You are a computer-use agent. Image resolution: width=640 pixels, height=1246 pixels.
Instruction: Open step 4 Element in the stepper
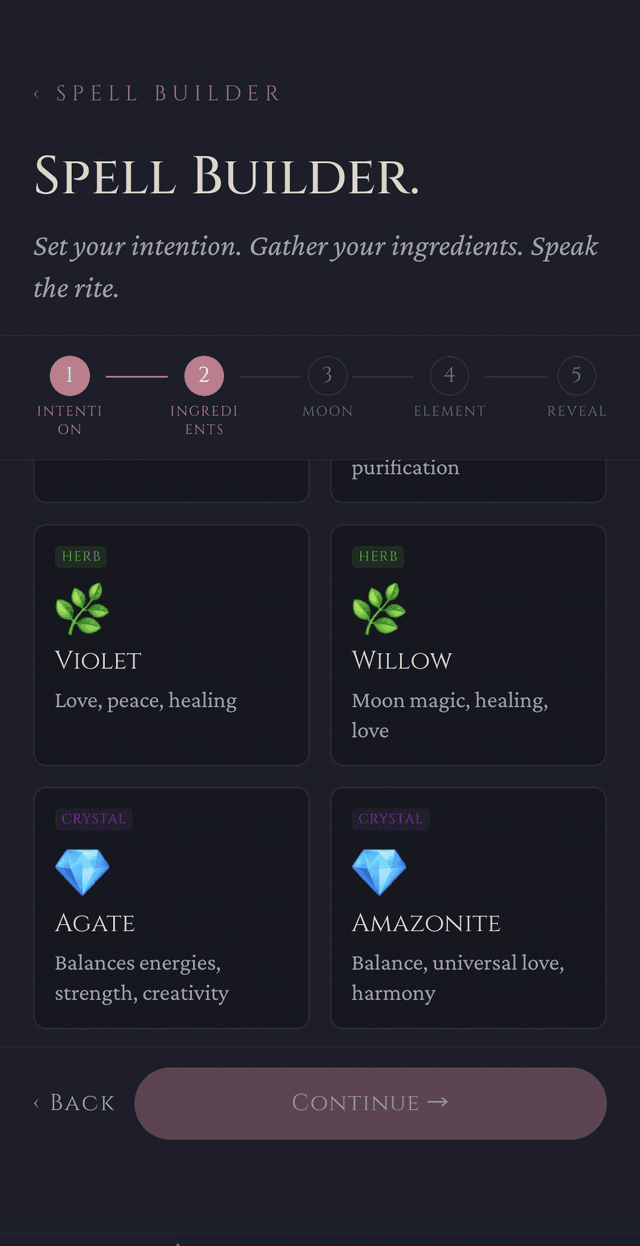pyautogui.click(x=449, y=377)
